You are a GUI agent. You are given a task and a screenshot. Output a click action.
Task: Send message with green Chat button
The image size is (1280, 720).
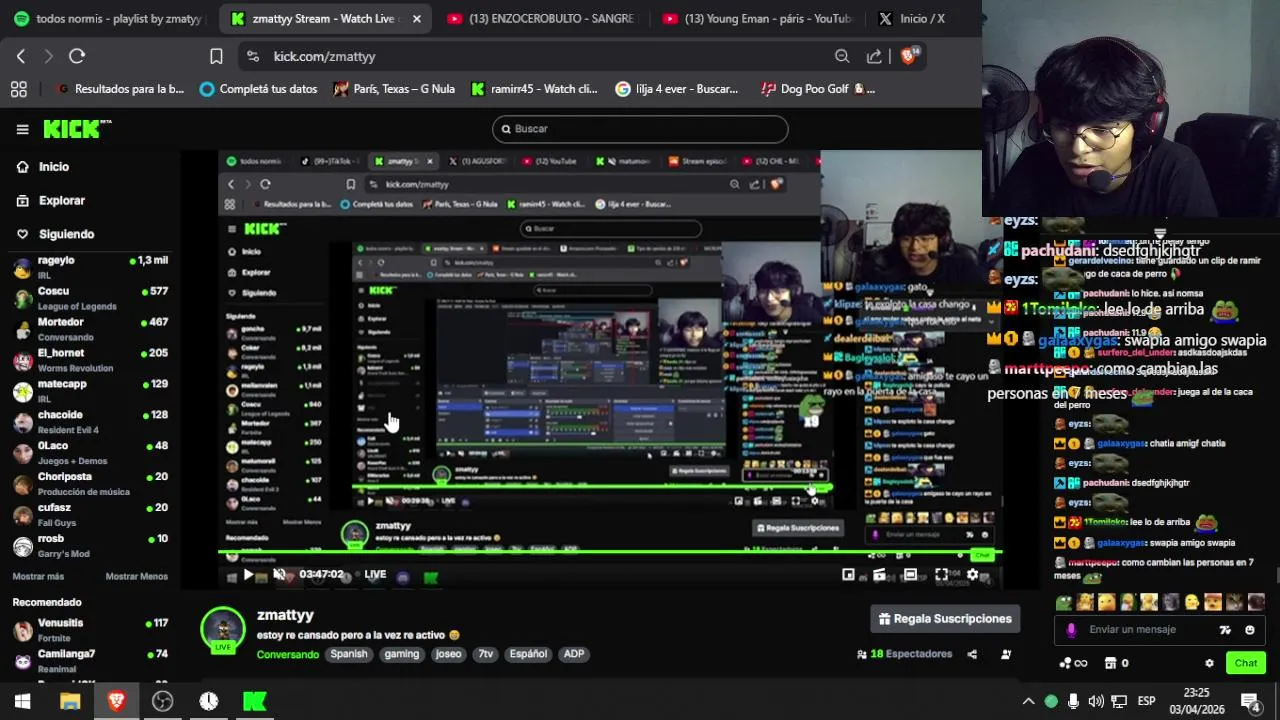click(x=1246, y=663)
